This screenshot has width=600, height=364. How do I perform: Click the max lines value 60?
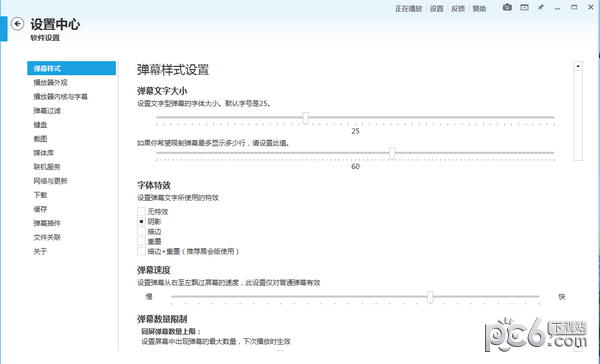[x=355, y=166]
